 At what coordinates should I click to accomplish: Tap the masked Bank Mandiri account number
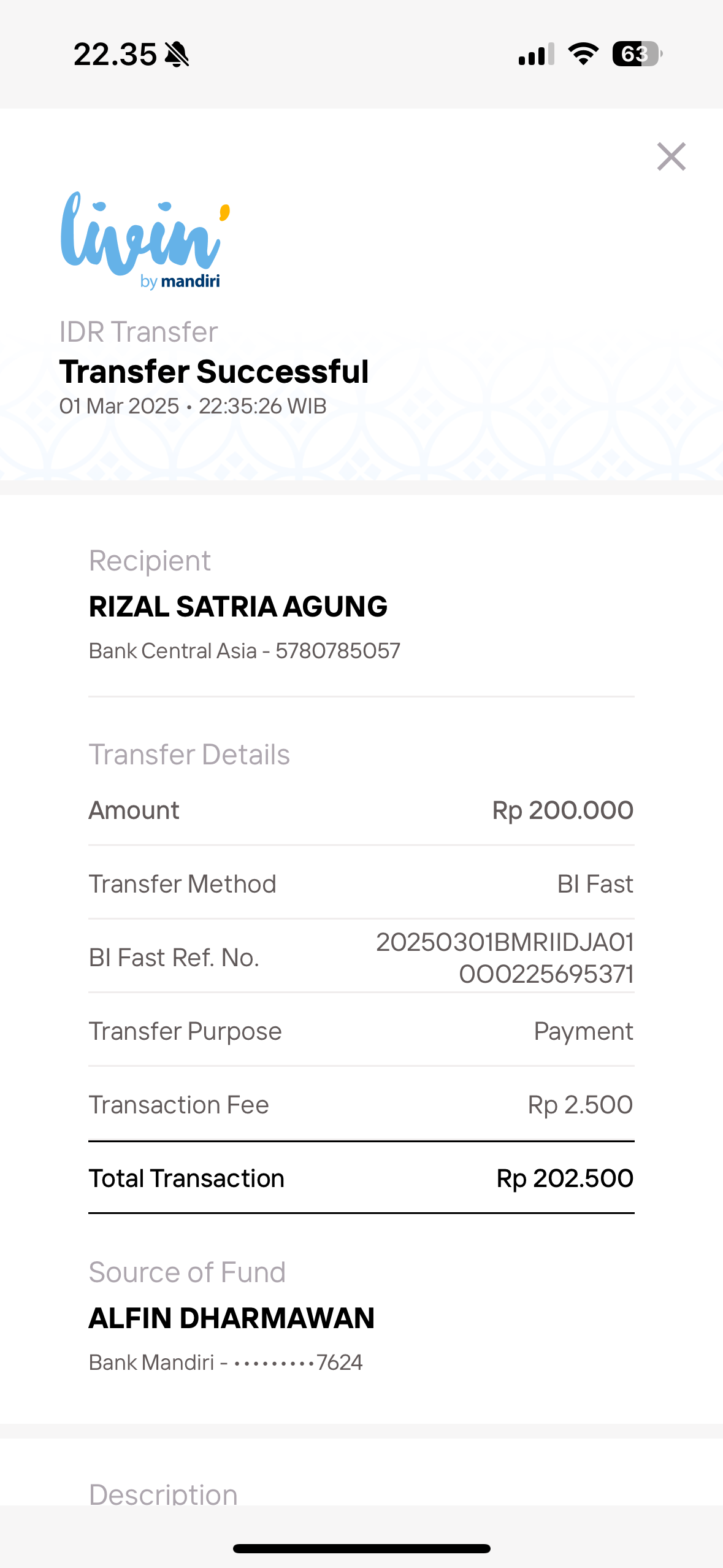pyautogui.click(x=298, y=1362)
